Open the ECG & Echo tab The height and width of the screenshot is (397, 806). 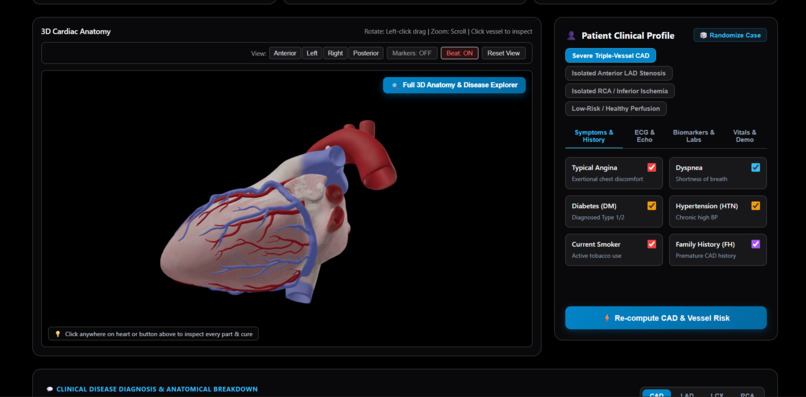[645, 136]
